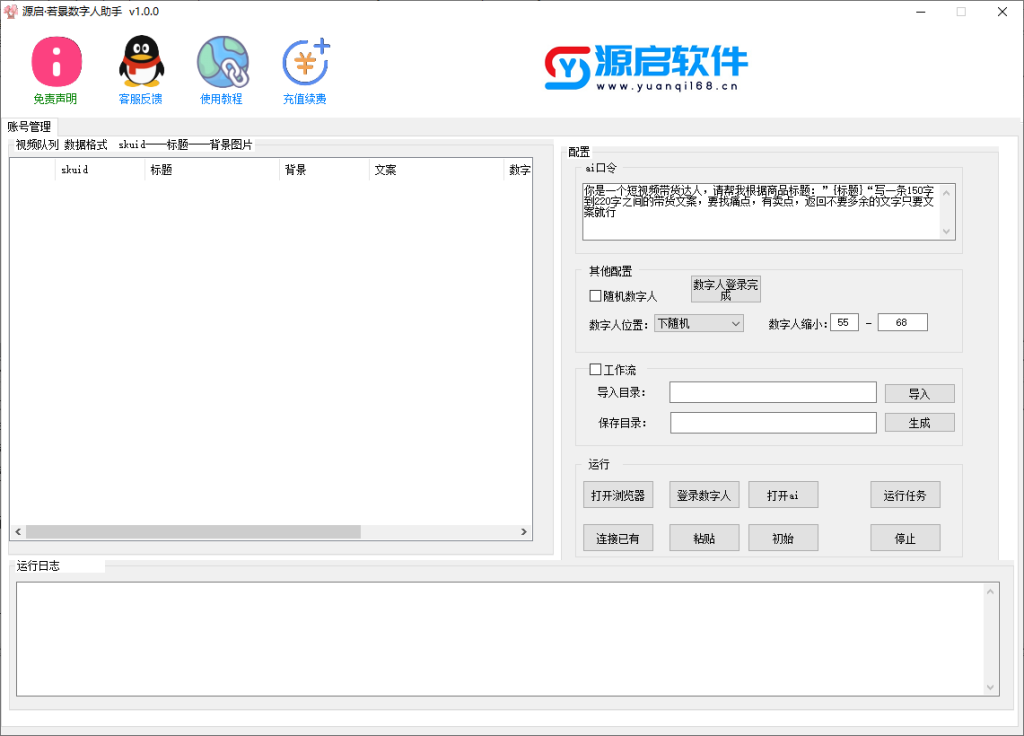Screen dimensions: 1024x736
Task: Click the pink 免责声明 disclaimer icon
Action: pyautogui.click(x=55, y=63)
